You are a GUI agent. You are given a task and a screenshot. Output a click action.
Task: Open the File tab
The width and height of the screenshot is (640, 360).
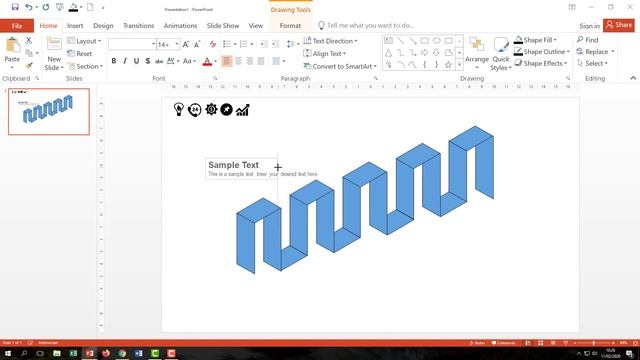click(x=17, y=26)
